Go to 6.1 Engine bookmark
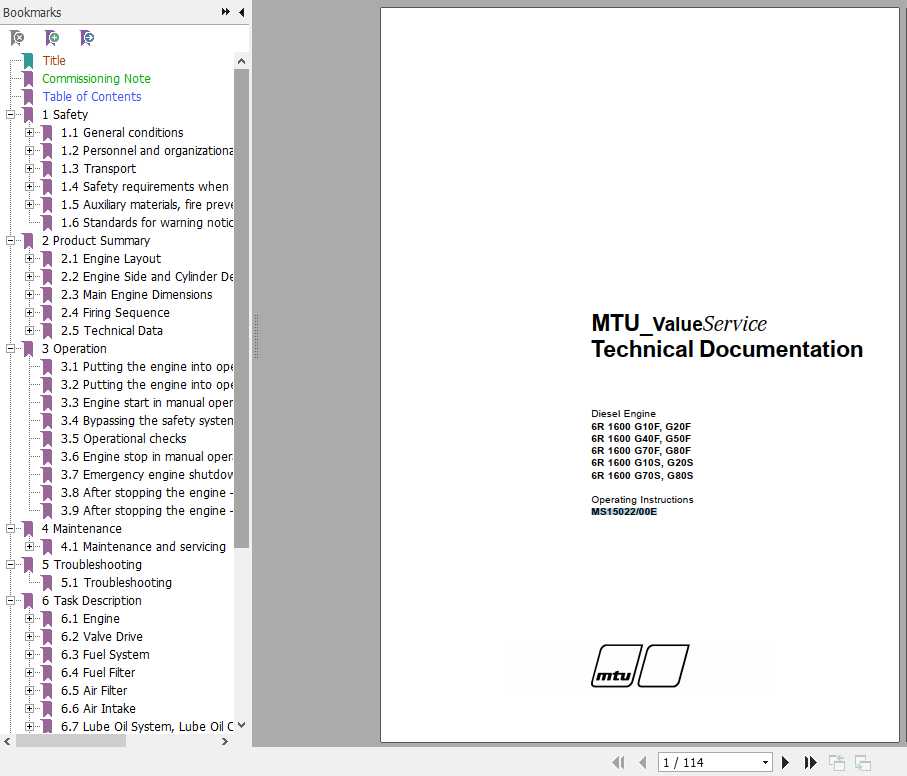Screen dimensions: 907x776 pos(90,619)
